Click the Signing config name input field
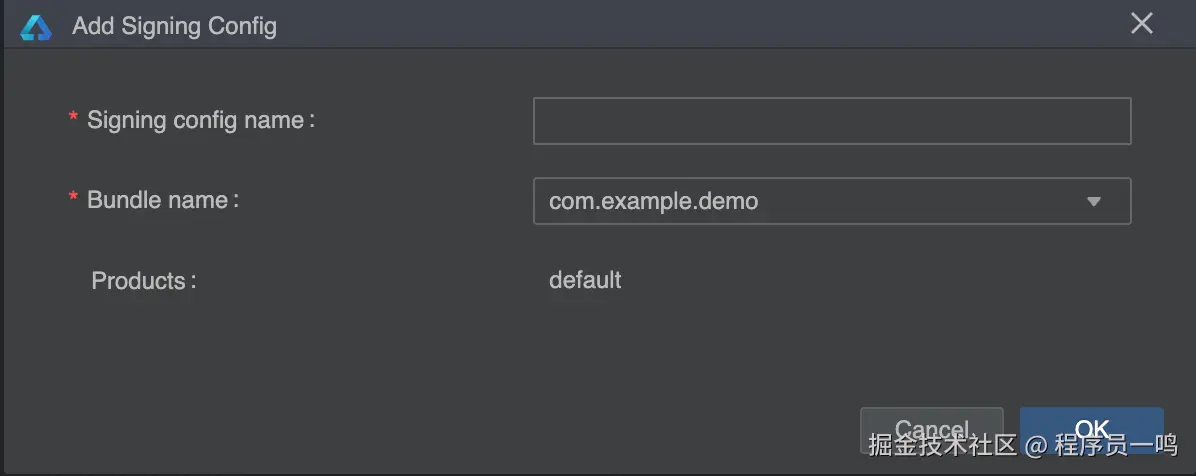The width and height of the screenshot is (1196, 476). pos(831,121)
